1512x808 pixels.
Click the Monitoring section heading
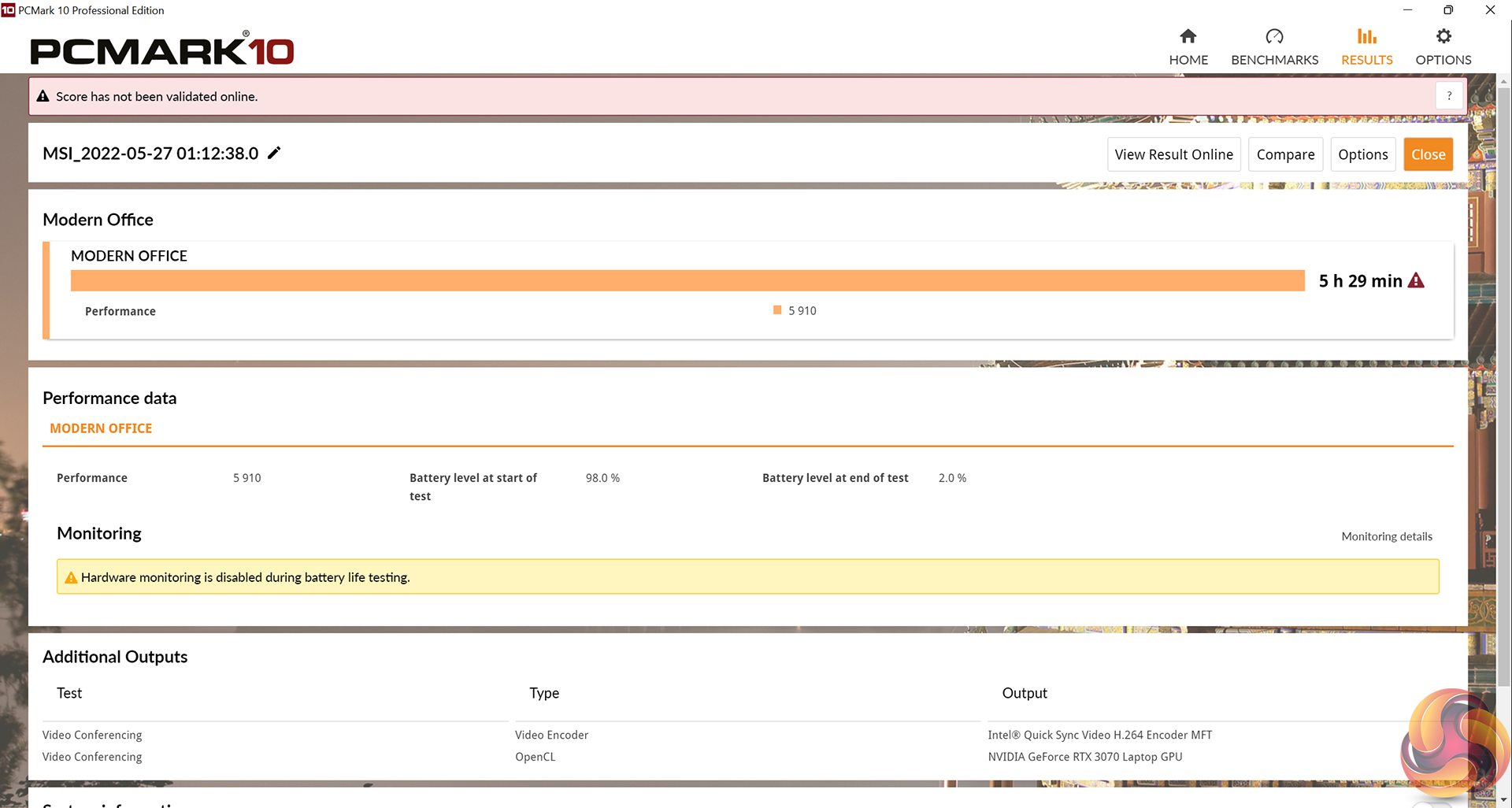(99, 533)
